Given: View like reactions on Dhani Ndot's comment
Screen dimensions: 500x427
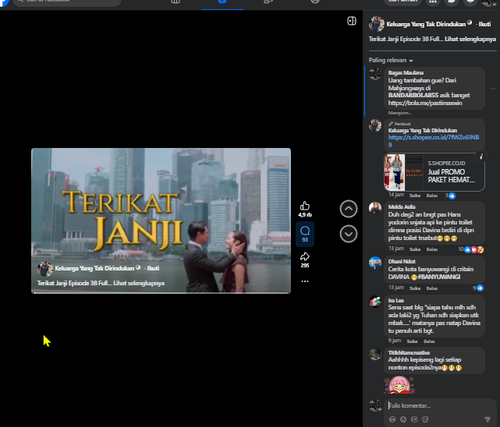Looking at the screenshot, I should pos(479,288).
